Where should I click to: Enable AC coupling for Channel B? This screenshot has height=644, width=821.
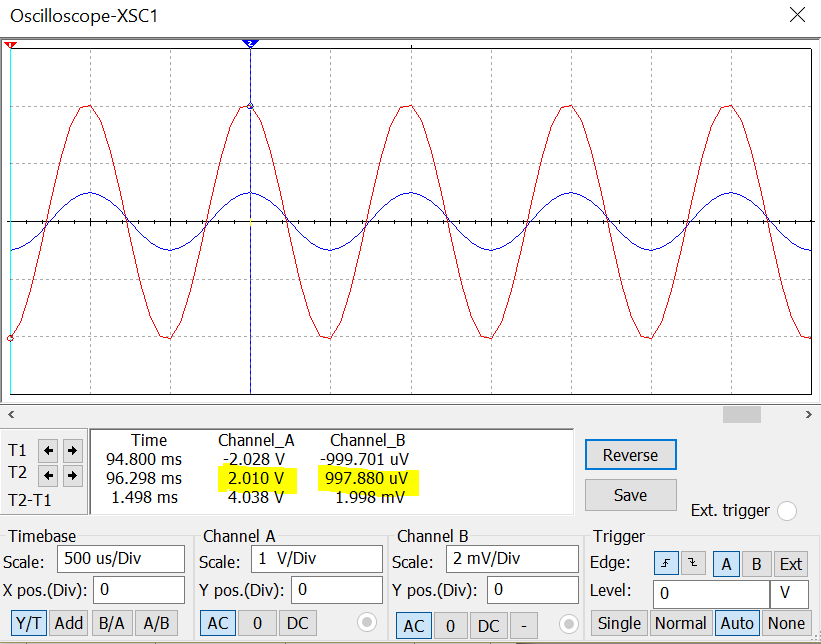click(x=415, y=623)
